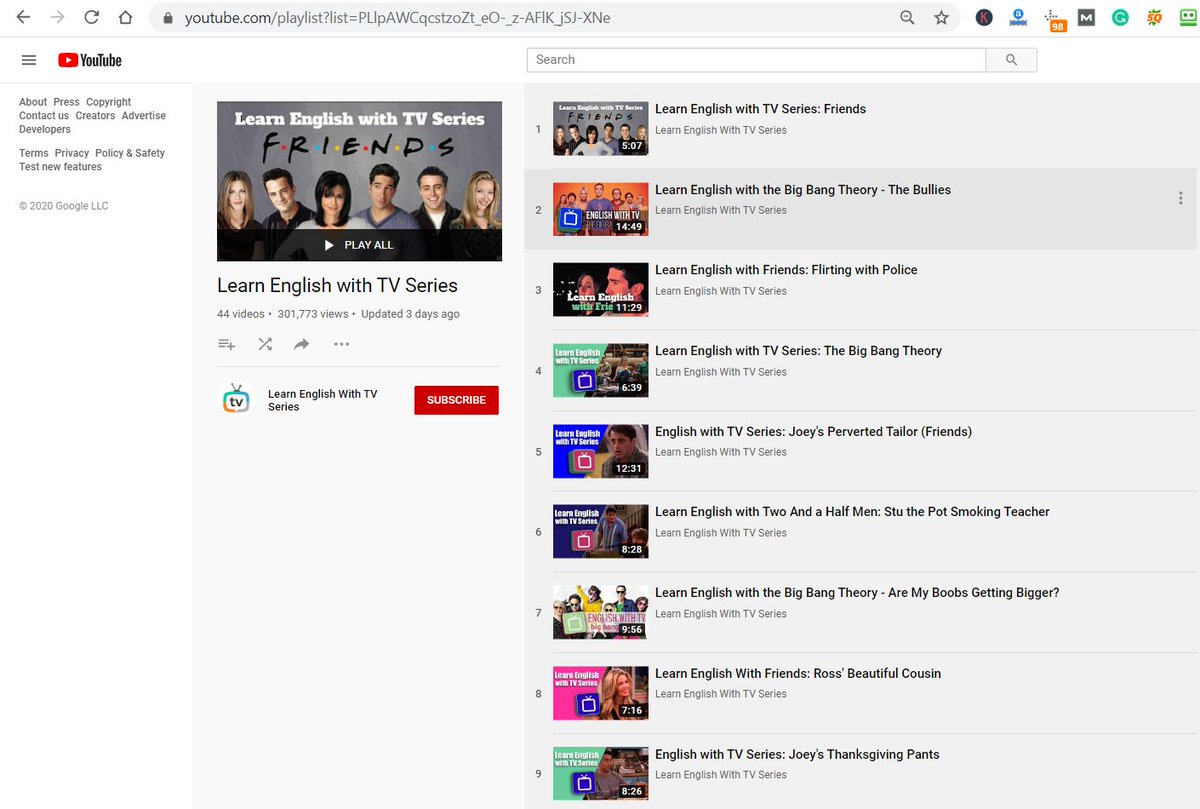Click channel name under Joey's Thanksgiving Pants
Image resolution: width=1200 pixels, height=809 pixels.
tap(721, 775)
